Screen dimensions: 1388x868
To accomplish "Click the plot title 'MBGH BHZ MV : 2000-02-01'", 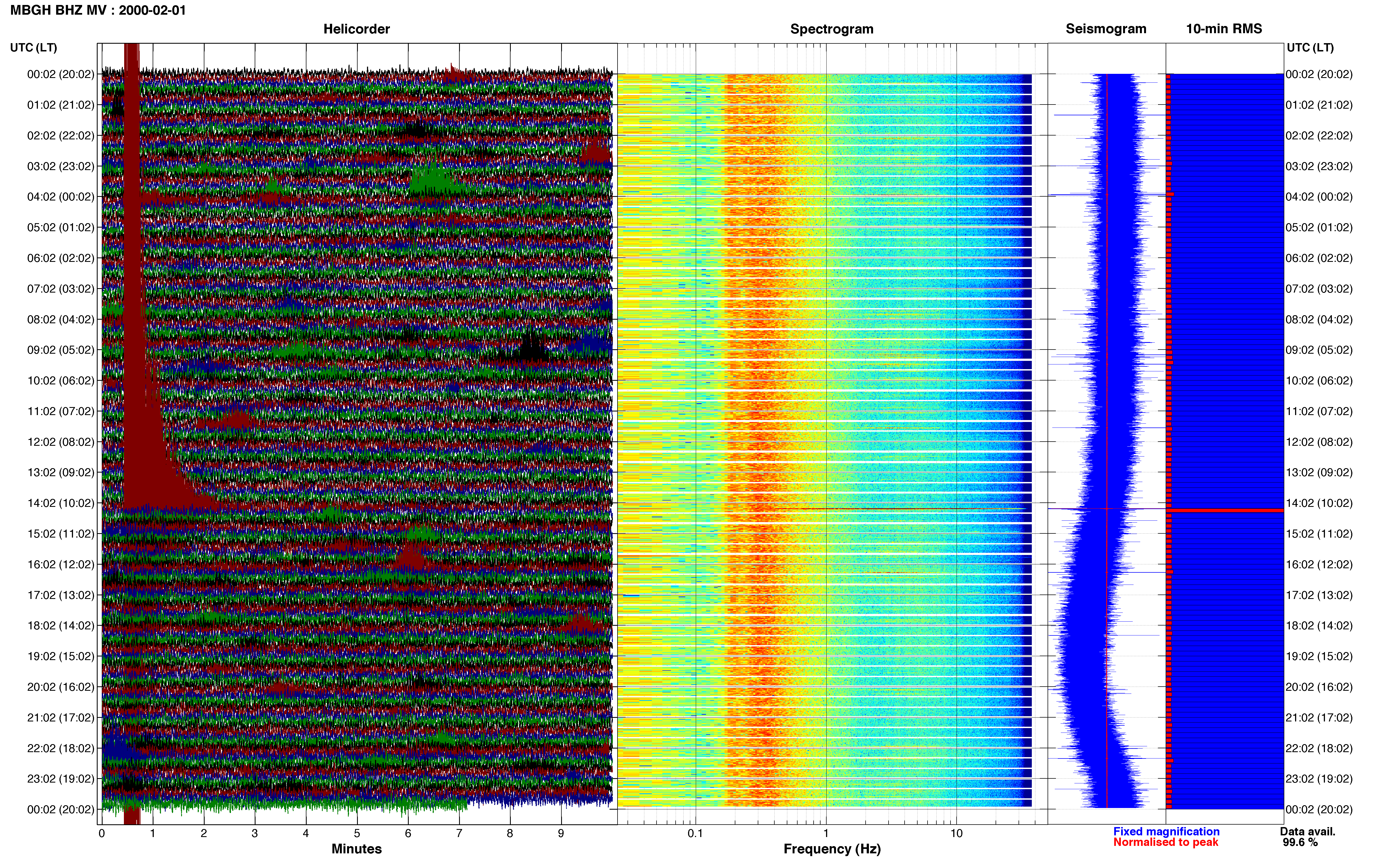I will (x=98, y=10).
